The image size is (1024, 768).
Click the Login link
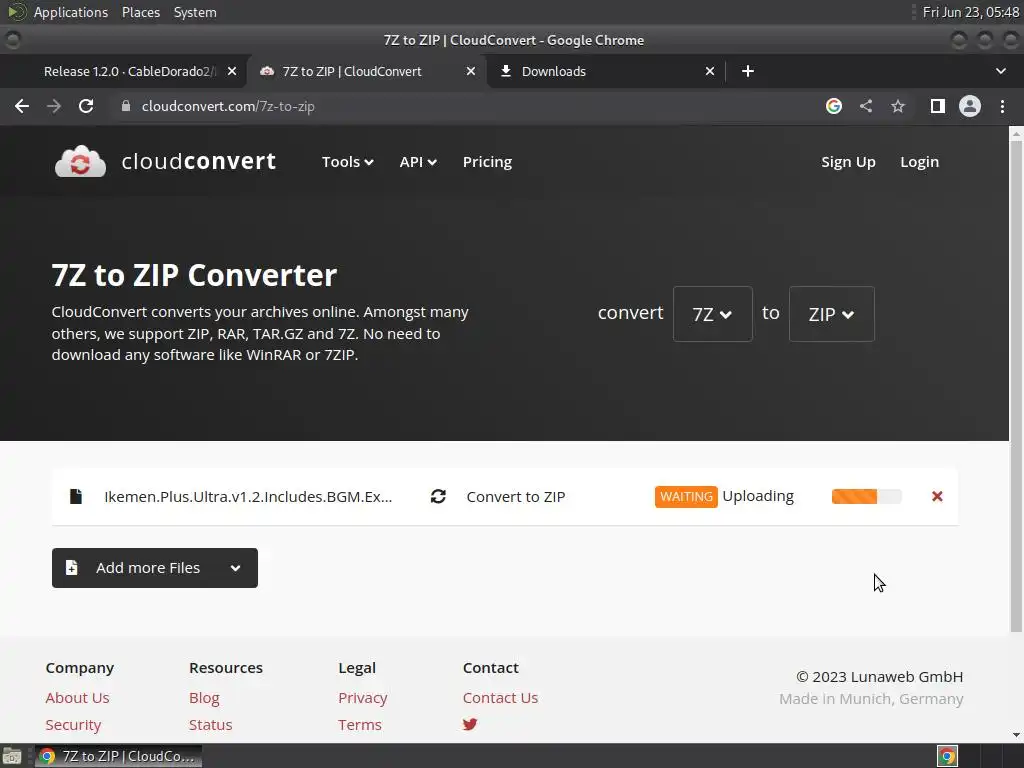tap(920, 162)
